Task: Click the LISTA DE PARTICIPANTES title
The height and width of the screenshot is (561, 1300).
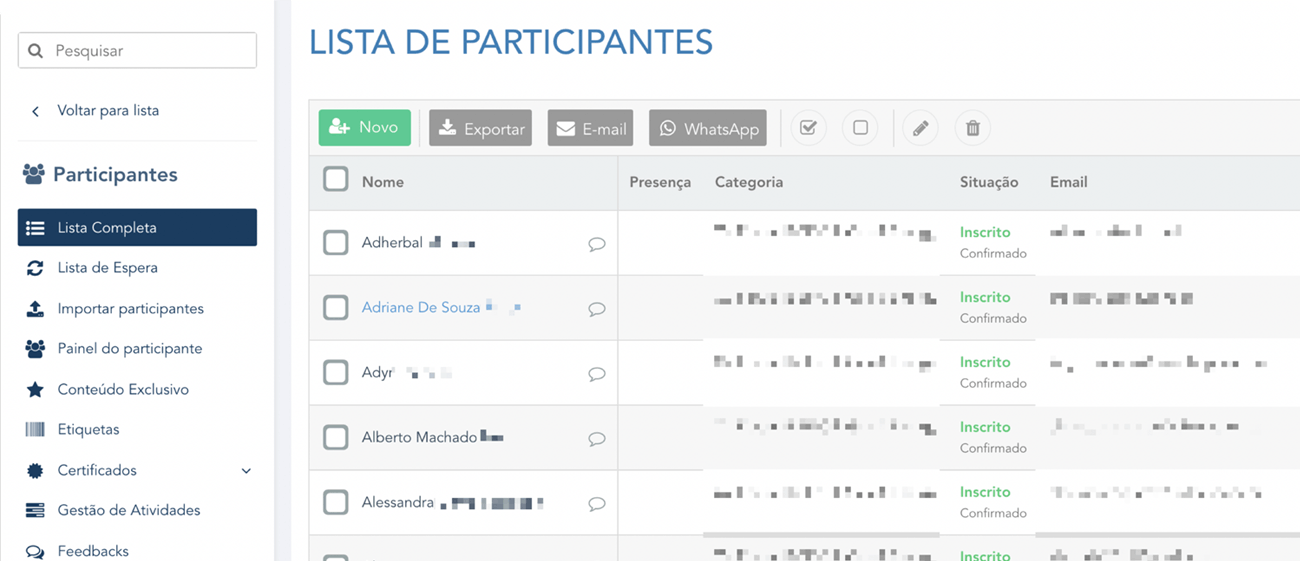Action: (x=511, y=42)
